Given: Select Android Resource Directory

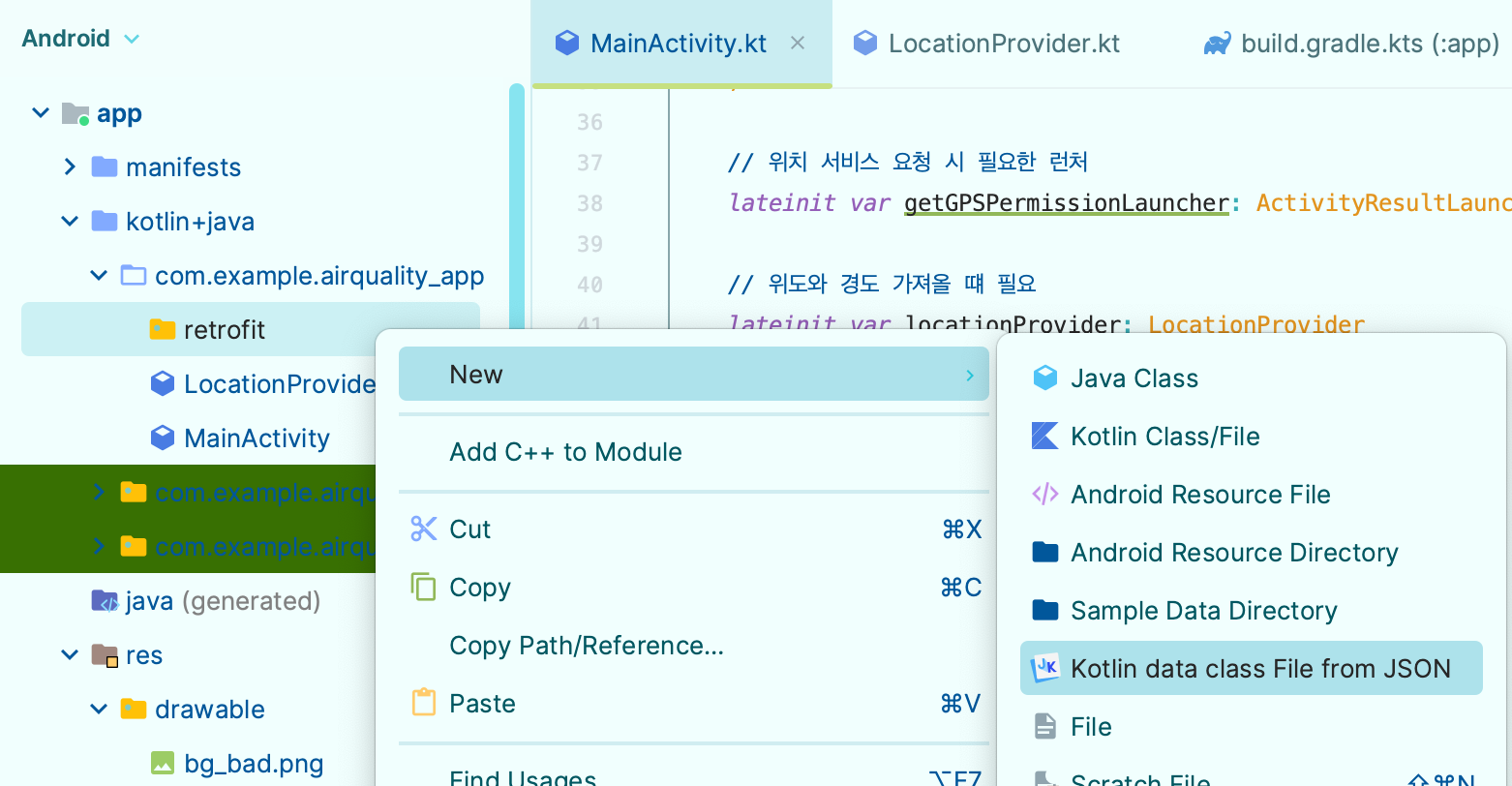Looking at the screenshot, I should 1252,552.
